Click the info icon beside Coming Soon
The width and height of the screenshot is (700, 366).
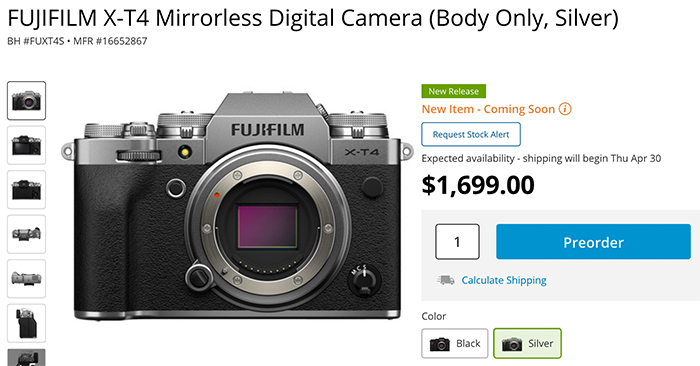click(x=565, y=109)
